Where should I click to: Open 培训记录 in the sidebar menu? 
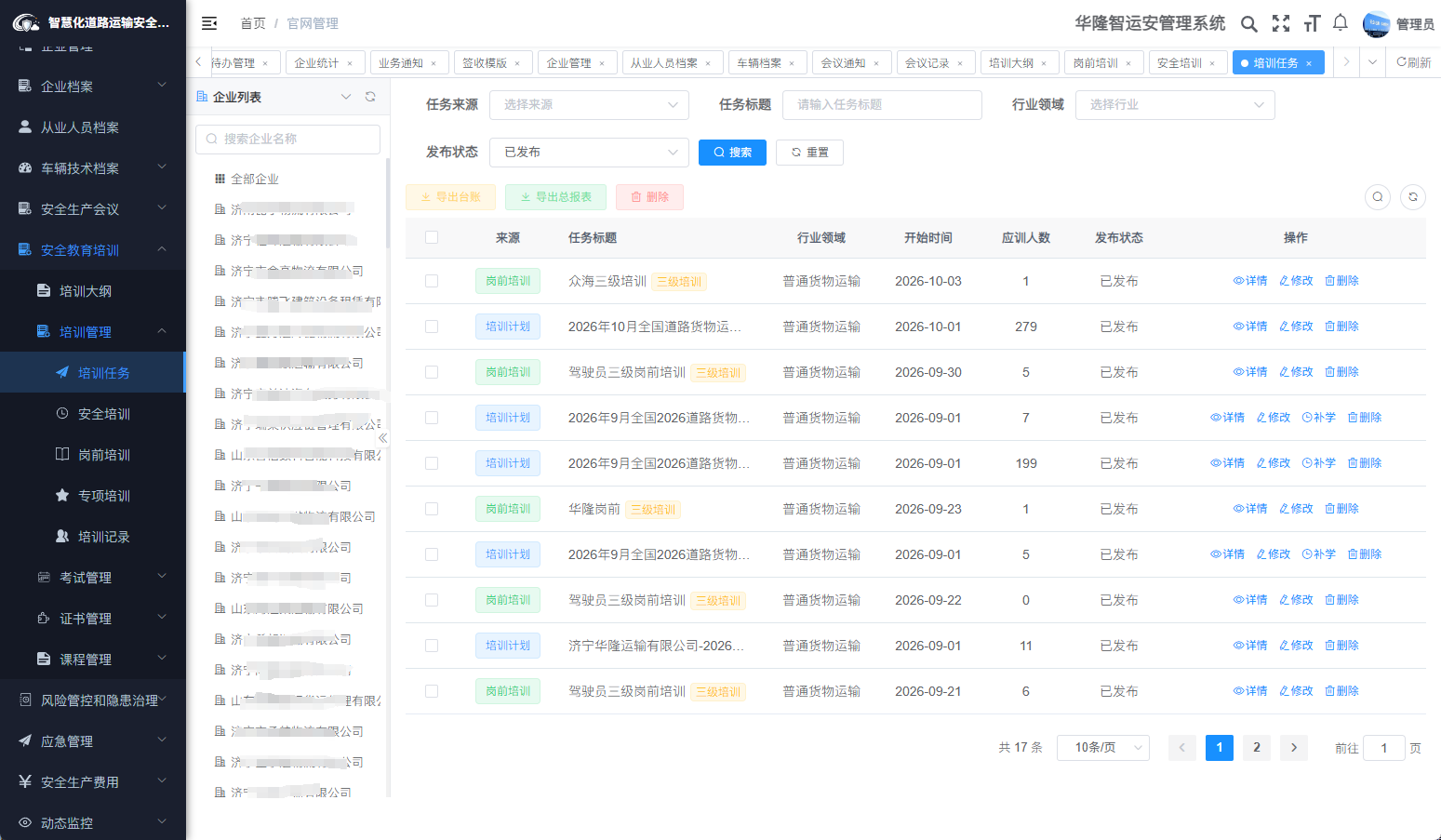pyautogui.click(x=93, y=537)
